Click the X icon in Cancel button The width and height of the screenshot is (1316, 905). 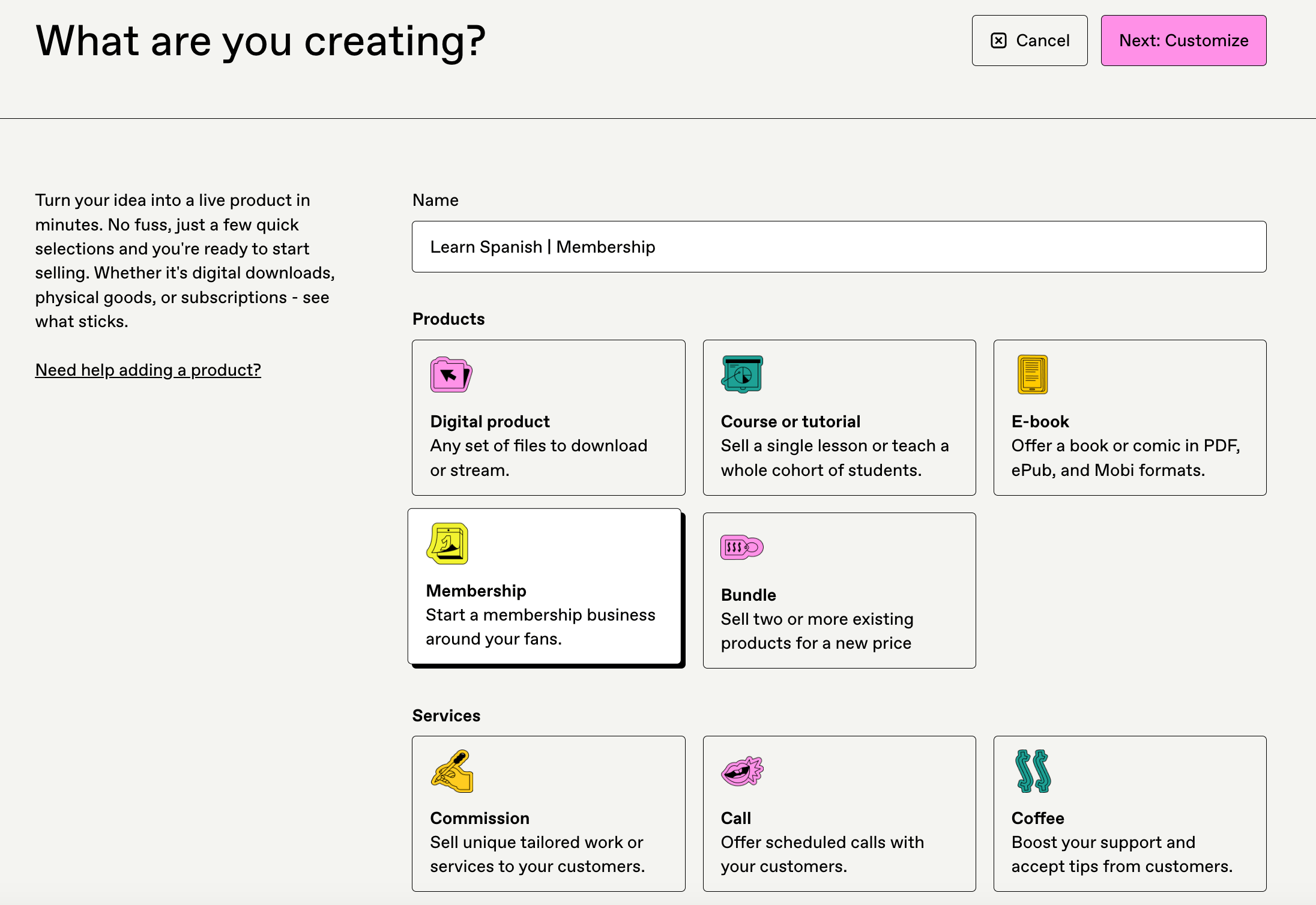pos(998,41)
